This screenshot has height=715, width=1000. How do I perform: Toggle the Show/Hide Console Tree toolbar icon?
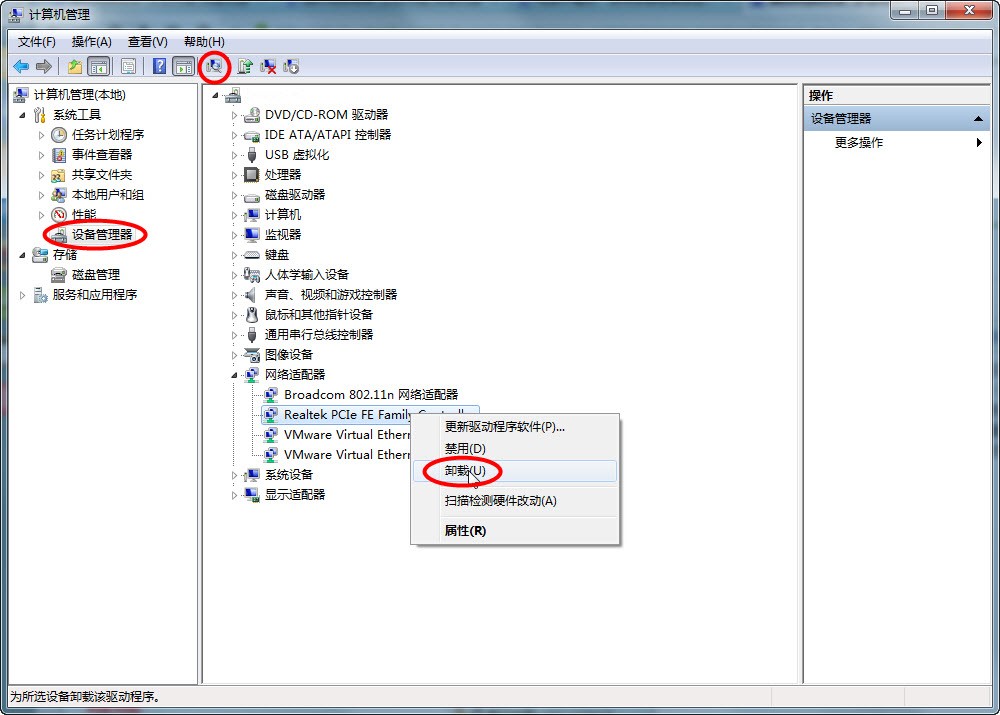[98, 66]
